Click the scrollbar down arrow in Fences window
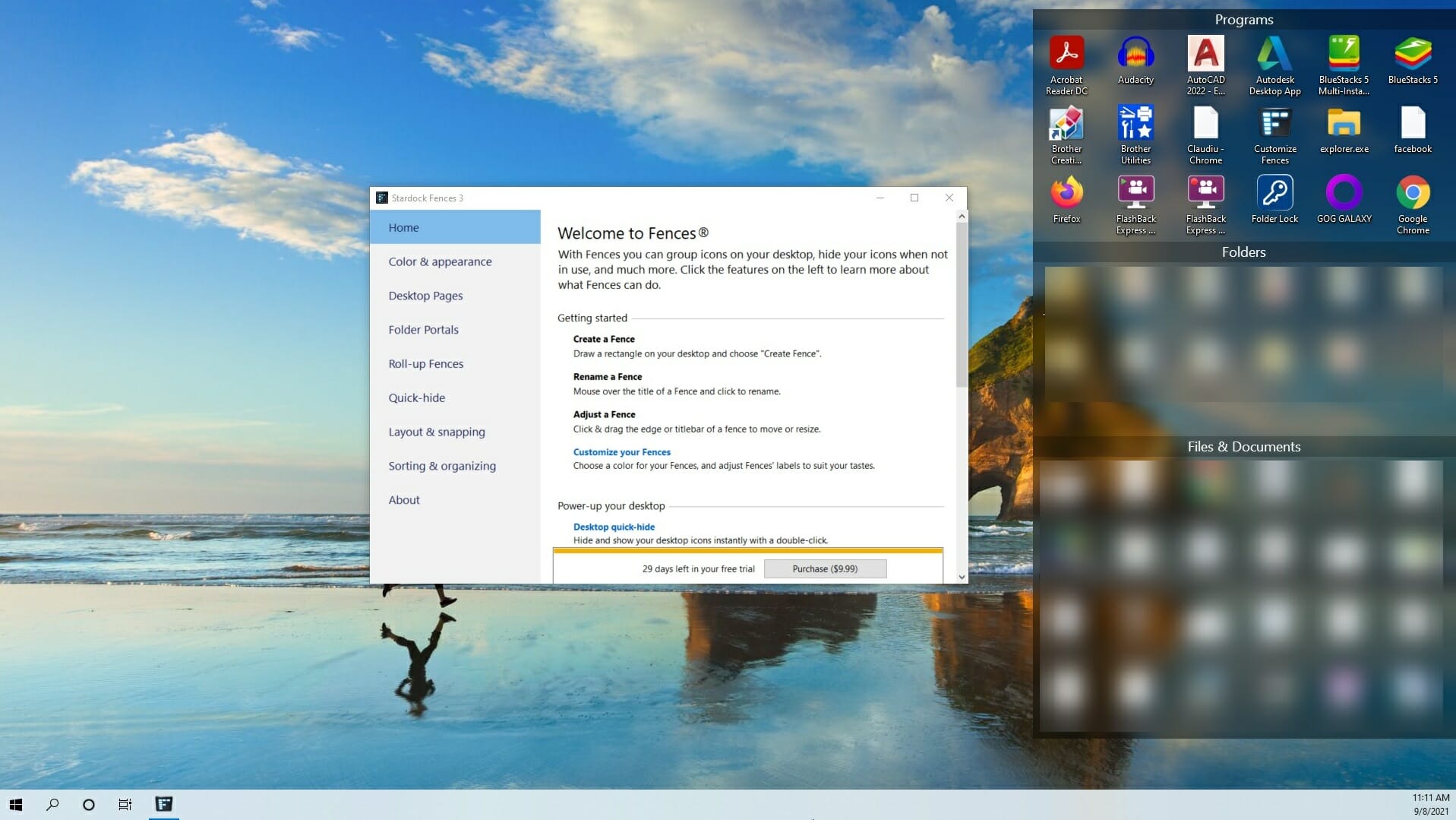Image resolution: width=1456 pixels, height=820 pixels. 961,577
